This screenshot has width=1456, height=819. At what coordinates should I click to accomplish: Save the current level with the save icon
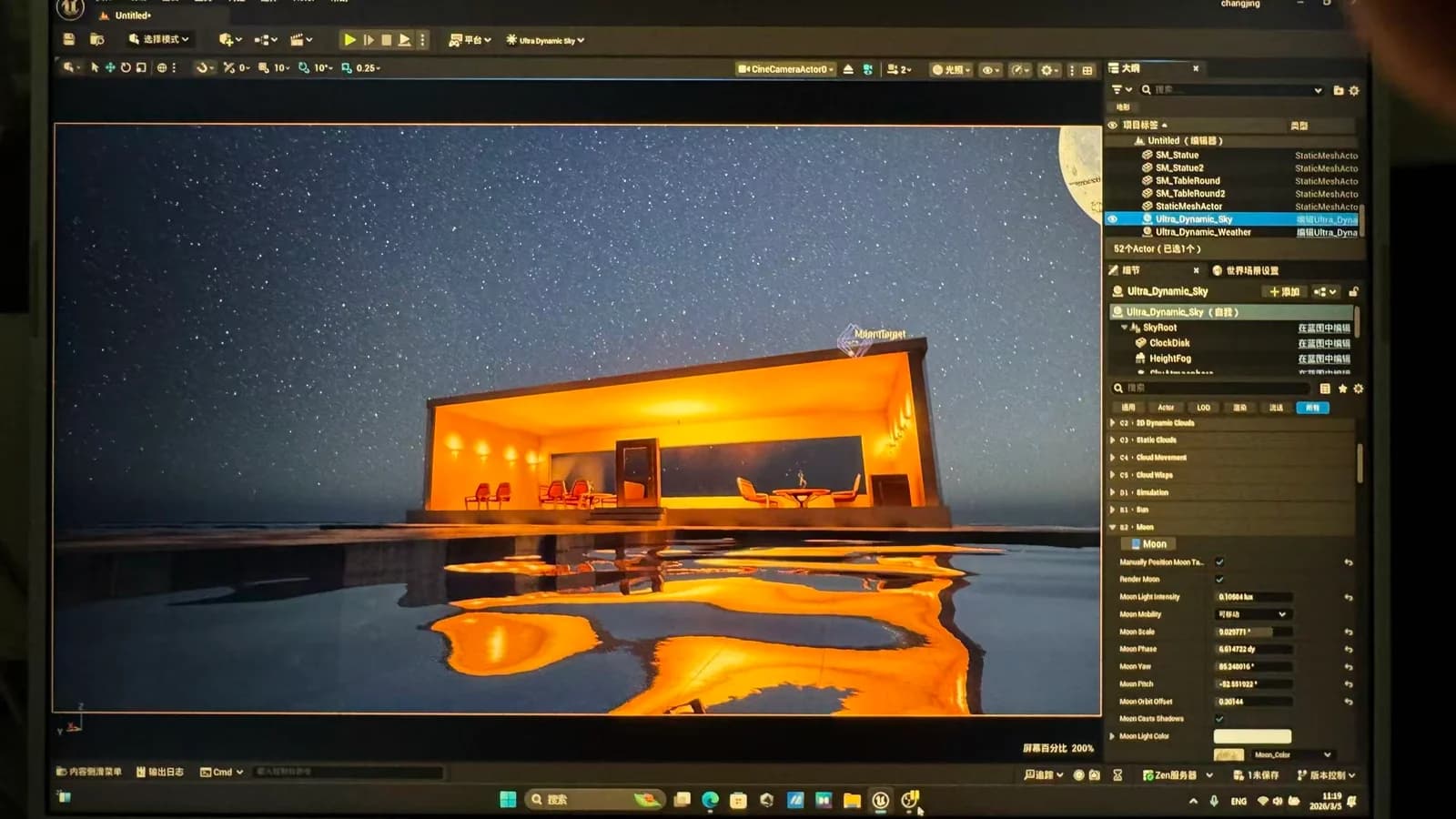[68, 39]
